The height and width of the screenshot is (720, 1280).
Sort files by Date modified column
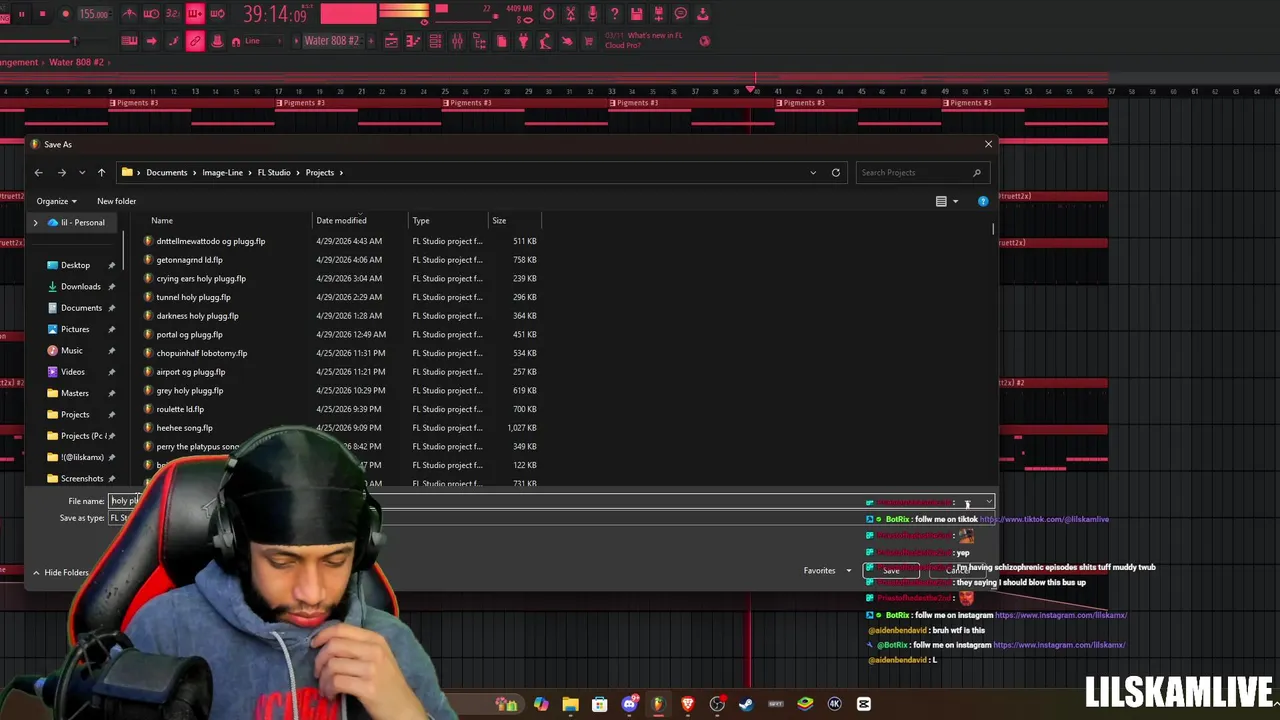(341, 220)
